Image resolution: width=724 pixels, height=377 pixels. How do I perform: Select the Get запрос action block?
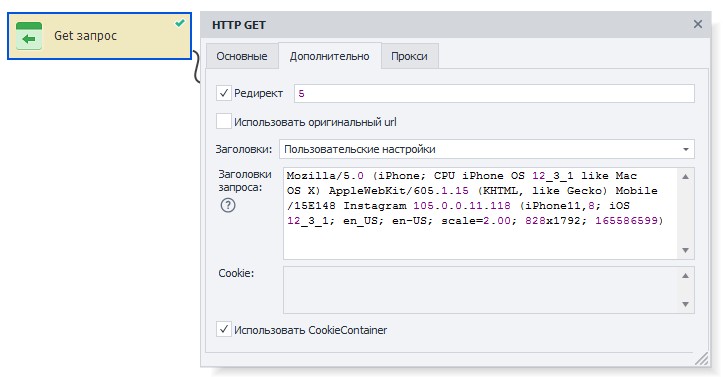tap(99, 36)
